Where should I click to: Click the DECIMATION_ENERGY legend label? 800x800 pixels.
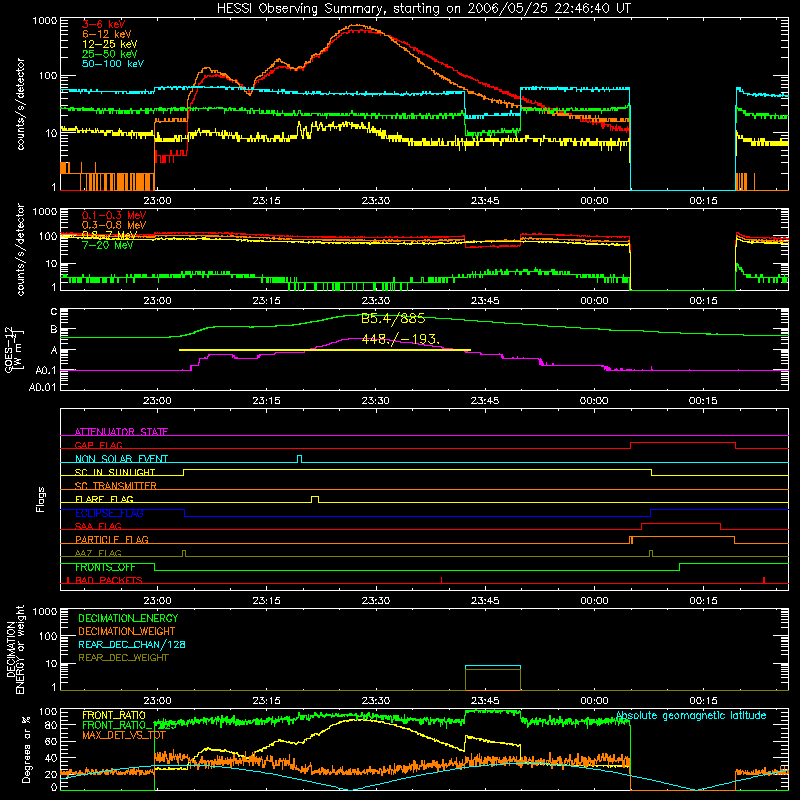pos(128,618)
